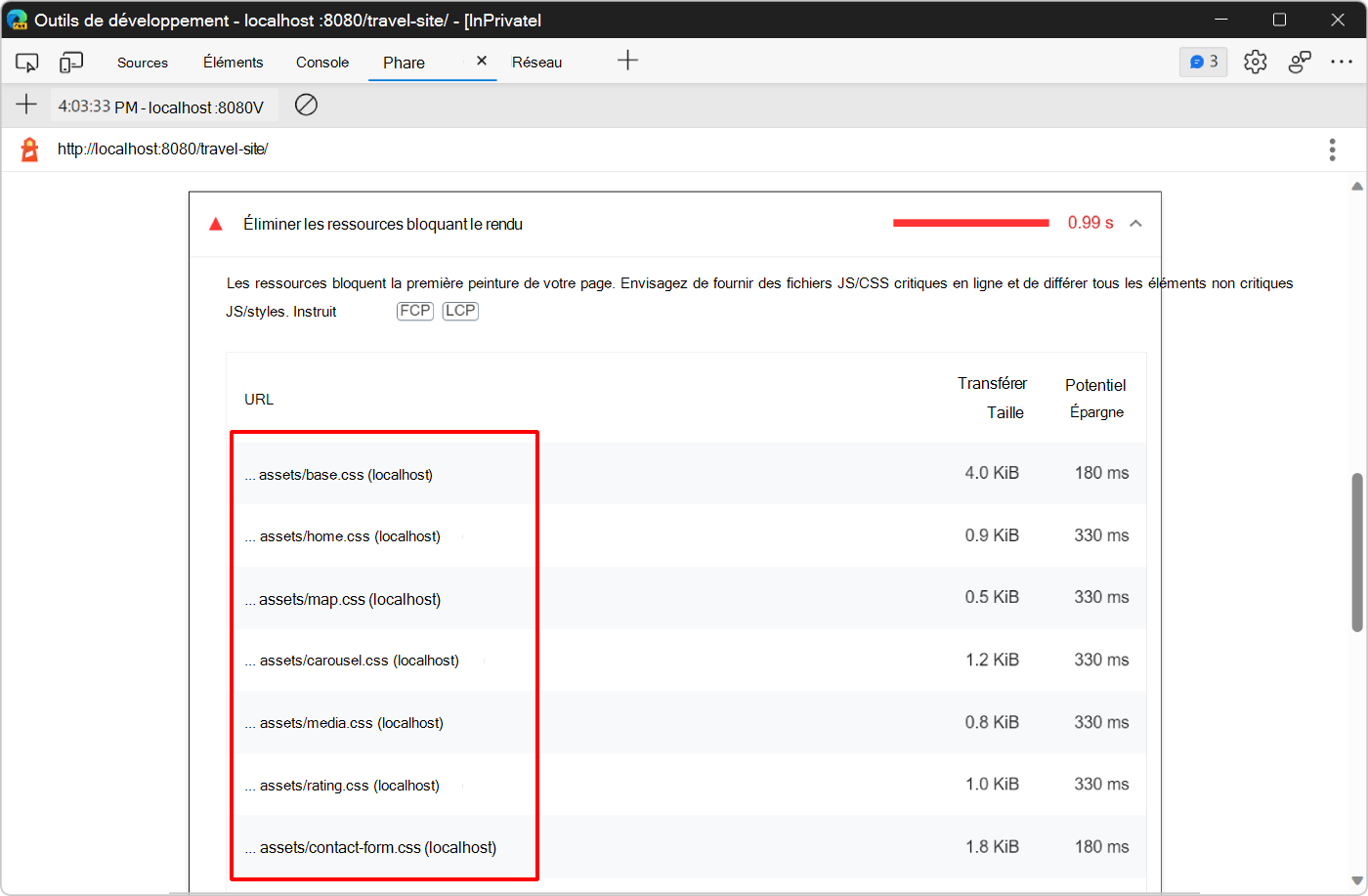The height and width of the screenshot is (896, 1368).
Task: Select the 1.8 KiB size for contact-form.css
Action: [992, 846]
